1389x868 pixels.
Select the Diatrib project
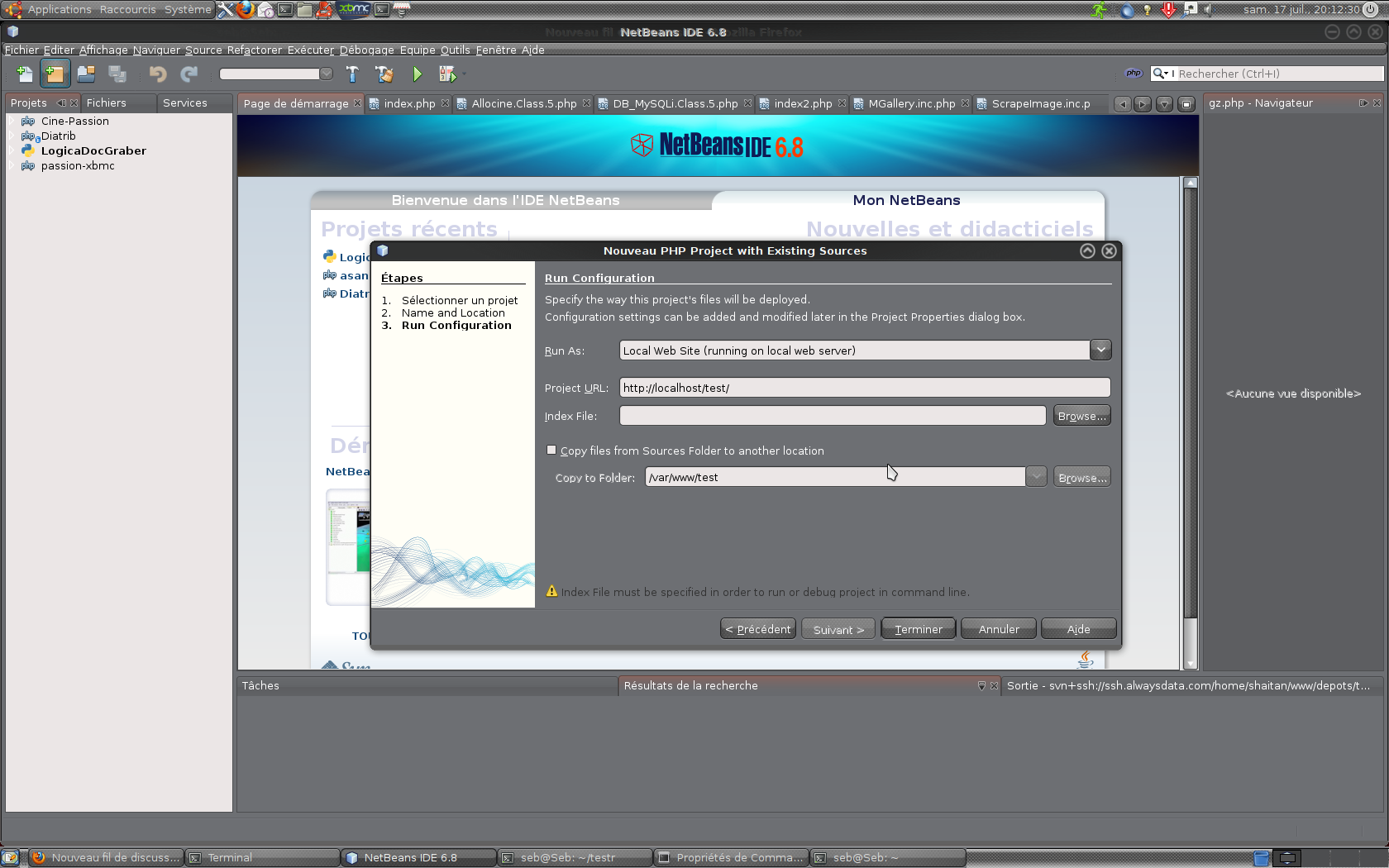(58, 136)
